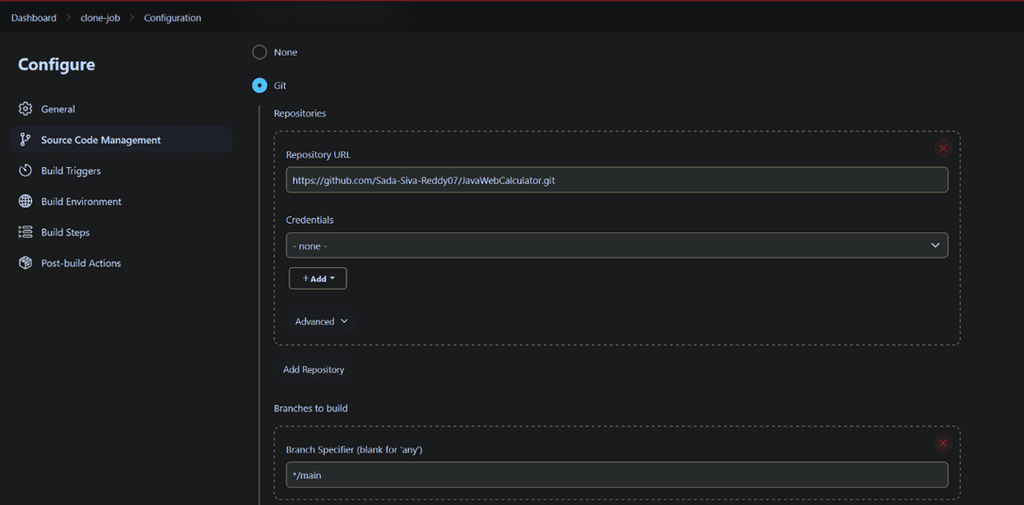Expand the Advanced section
The width and height of the screenshot is (1024, 505).
point(321,321)
